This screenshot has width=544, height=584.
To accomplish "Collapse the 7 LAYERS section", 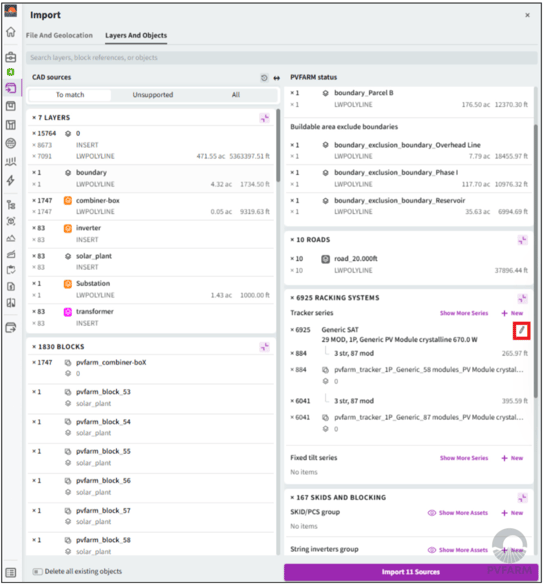I will pyautogui.click(x=265, y=118).
